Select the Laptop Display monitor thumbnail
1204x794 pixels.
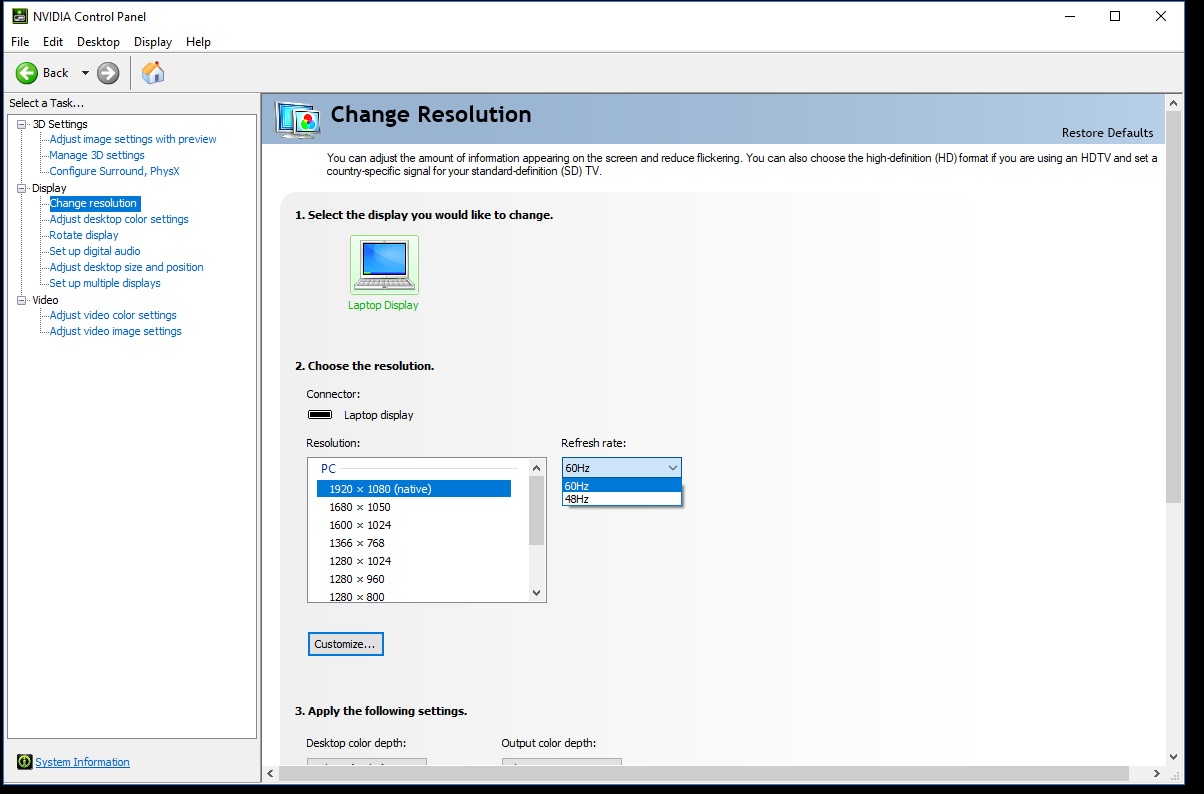pyautogui.click(x=384, y=265)
